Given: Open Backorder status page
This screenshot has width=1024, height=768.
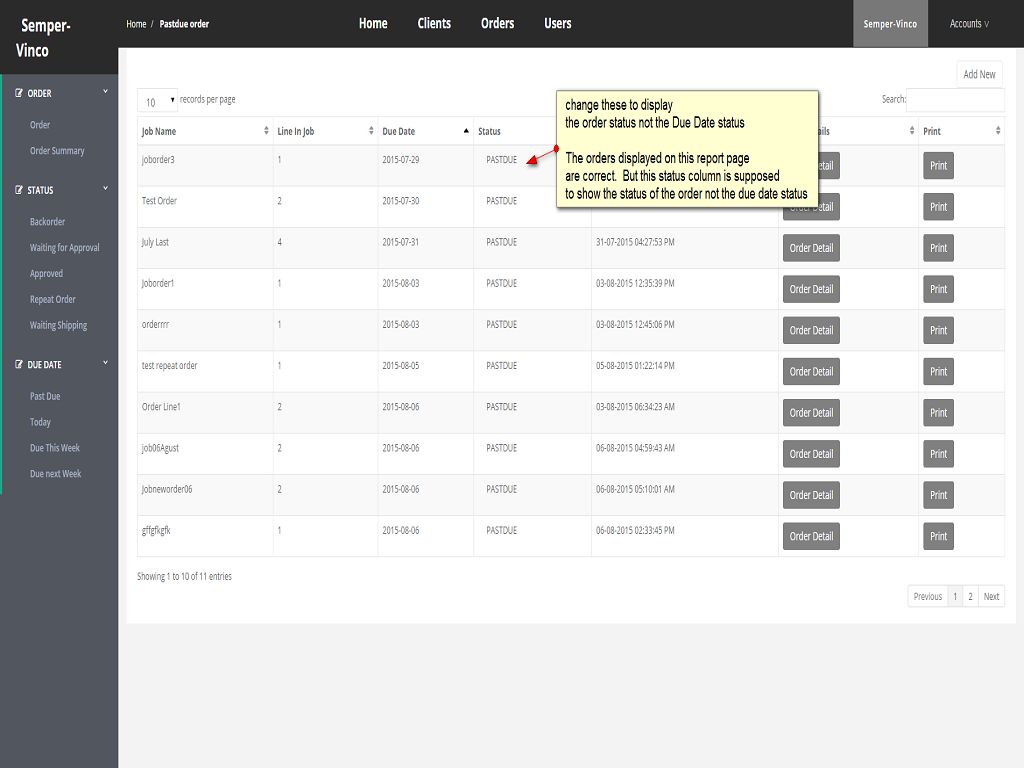Looking at the screenshot, I should point(47,222).
